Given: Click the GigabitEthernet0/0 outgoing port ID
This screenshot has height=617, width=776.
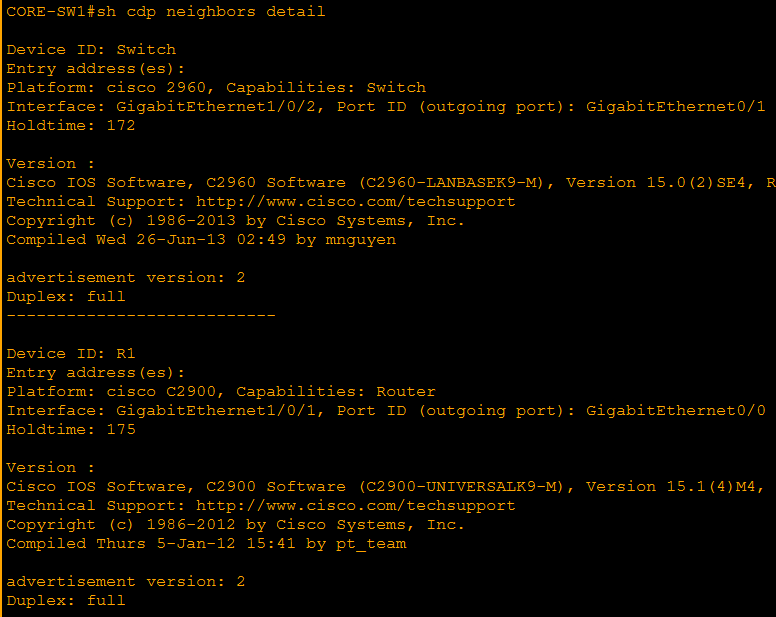Looking at the screenshot, I should pyautogui.click(x=675, y=410).
